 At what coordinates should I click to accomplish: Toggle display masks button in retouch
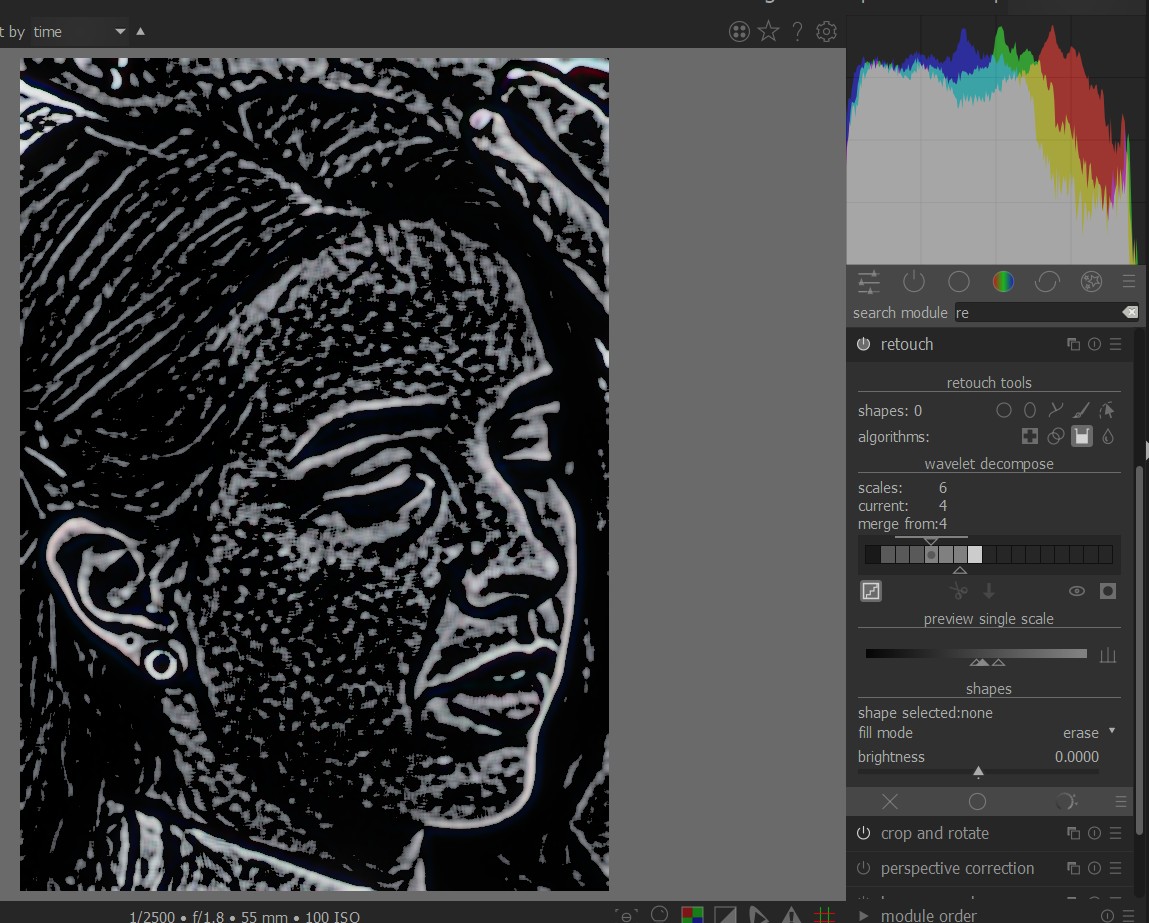pos(1107,590)
